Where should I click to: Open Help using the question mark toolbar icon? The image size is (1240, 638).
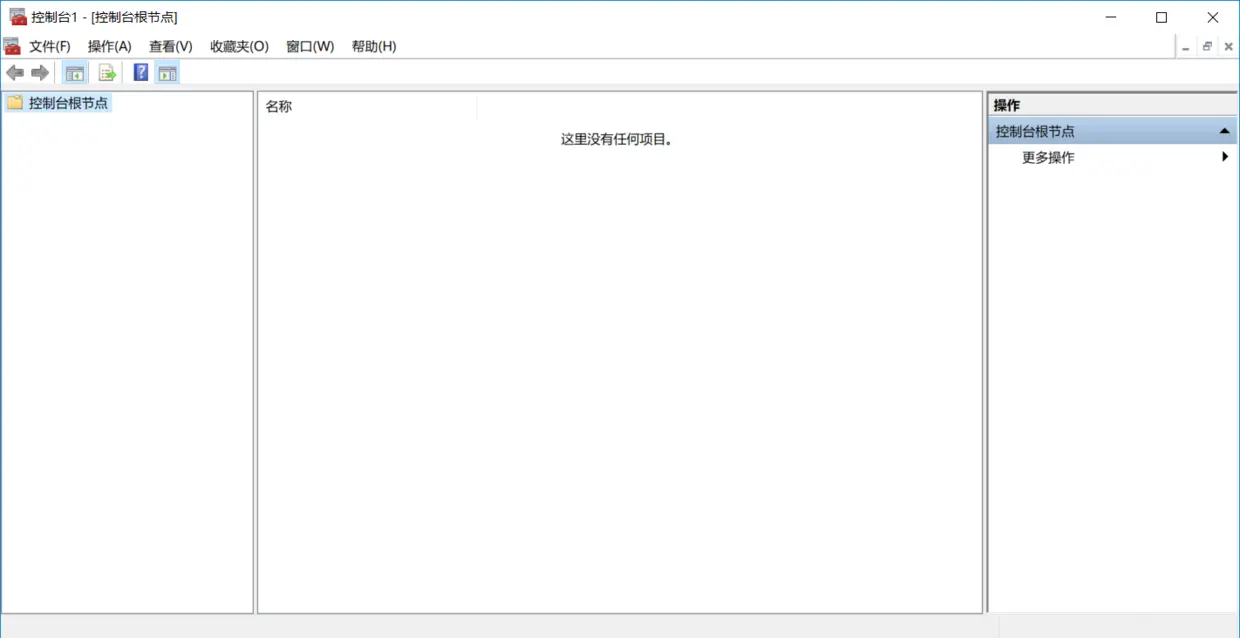point(139,71)
